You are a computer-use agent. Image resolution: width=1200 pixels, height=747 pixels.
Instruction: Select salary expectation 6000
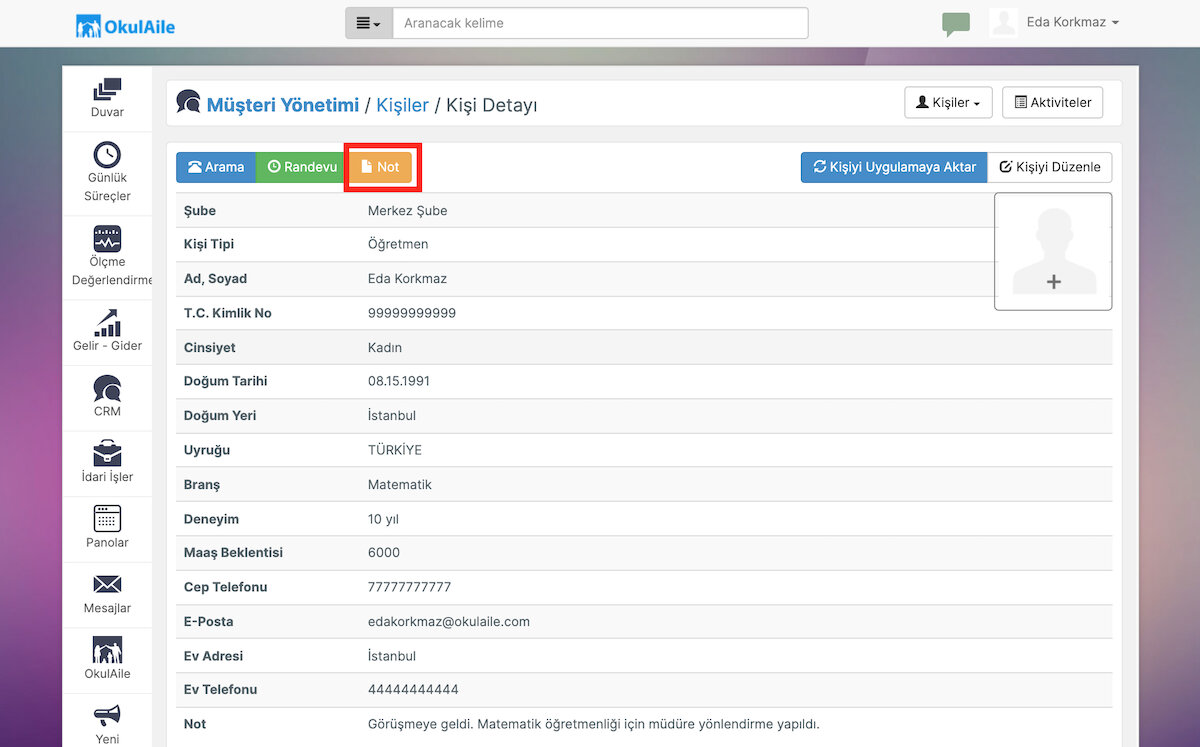(384, 553)
